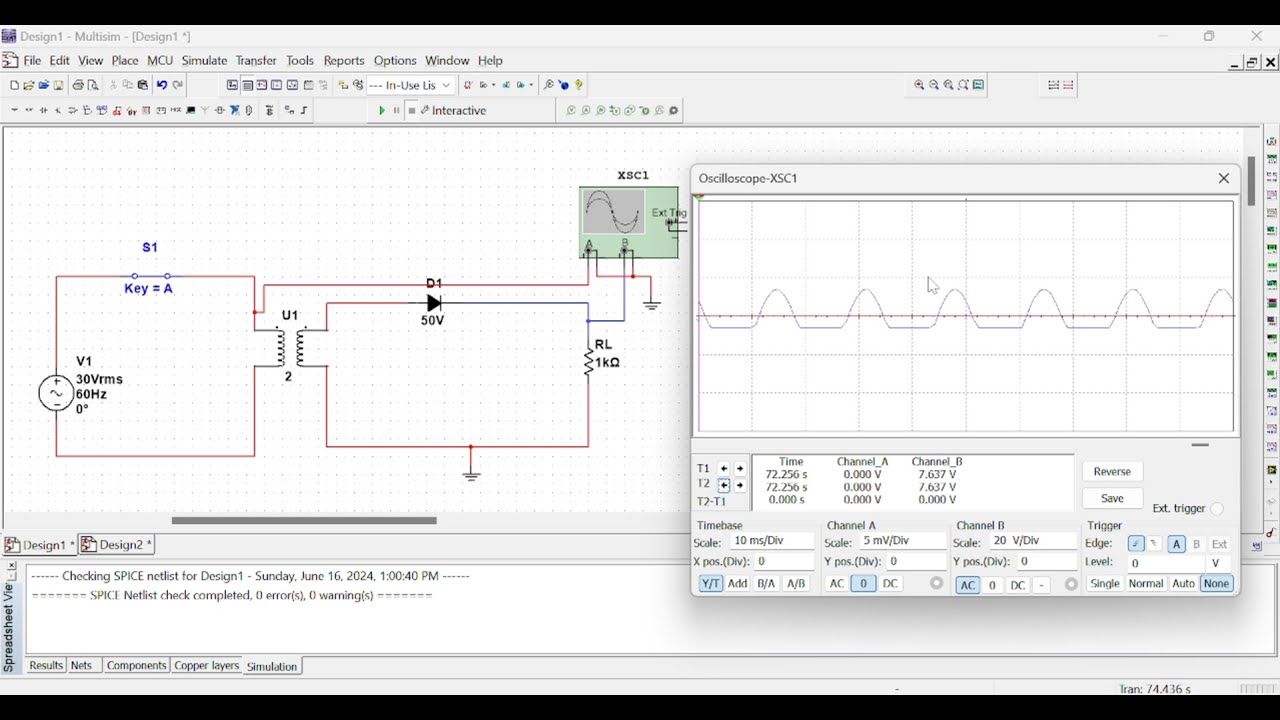Move cursor T2 right with arrow

point(740,485)
